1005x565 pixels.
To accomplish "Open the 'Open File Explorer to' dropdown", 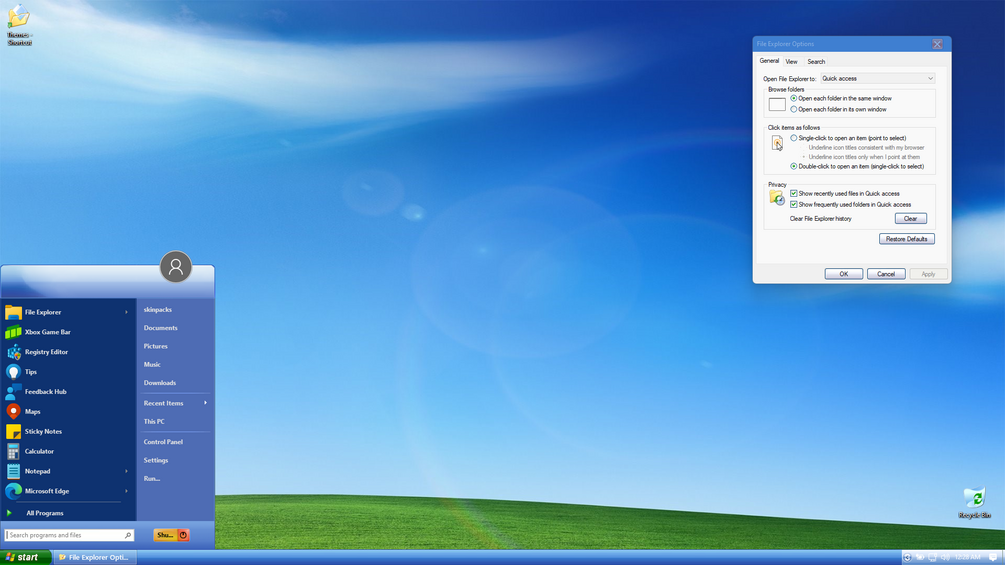I will coord(877,78).
